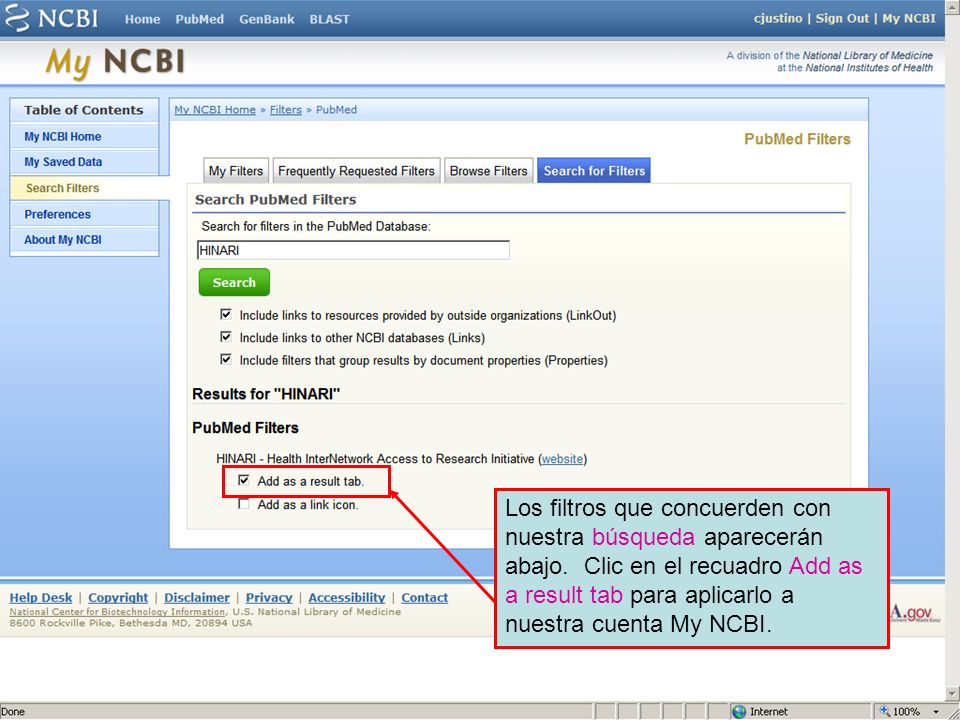Uncheck the LinkOut resources checkbox
Screen dimensions: 960x720
(226, 315)
